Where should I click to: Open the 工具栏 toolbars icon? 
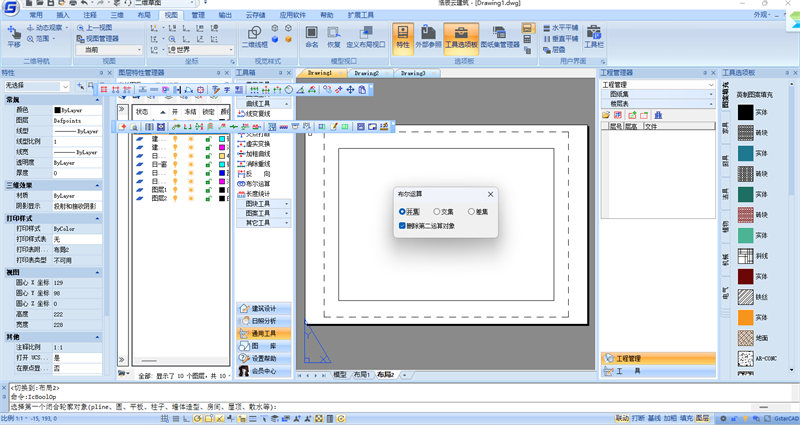593,37
